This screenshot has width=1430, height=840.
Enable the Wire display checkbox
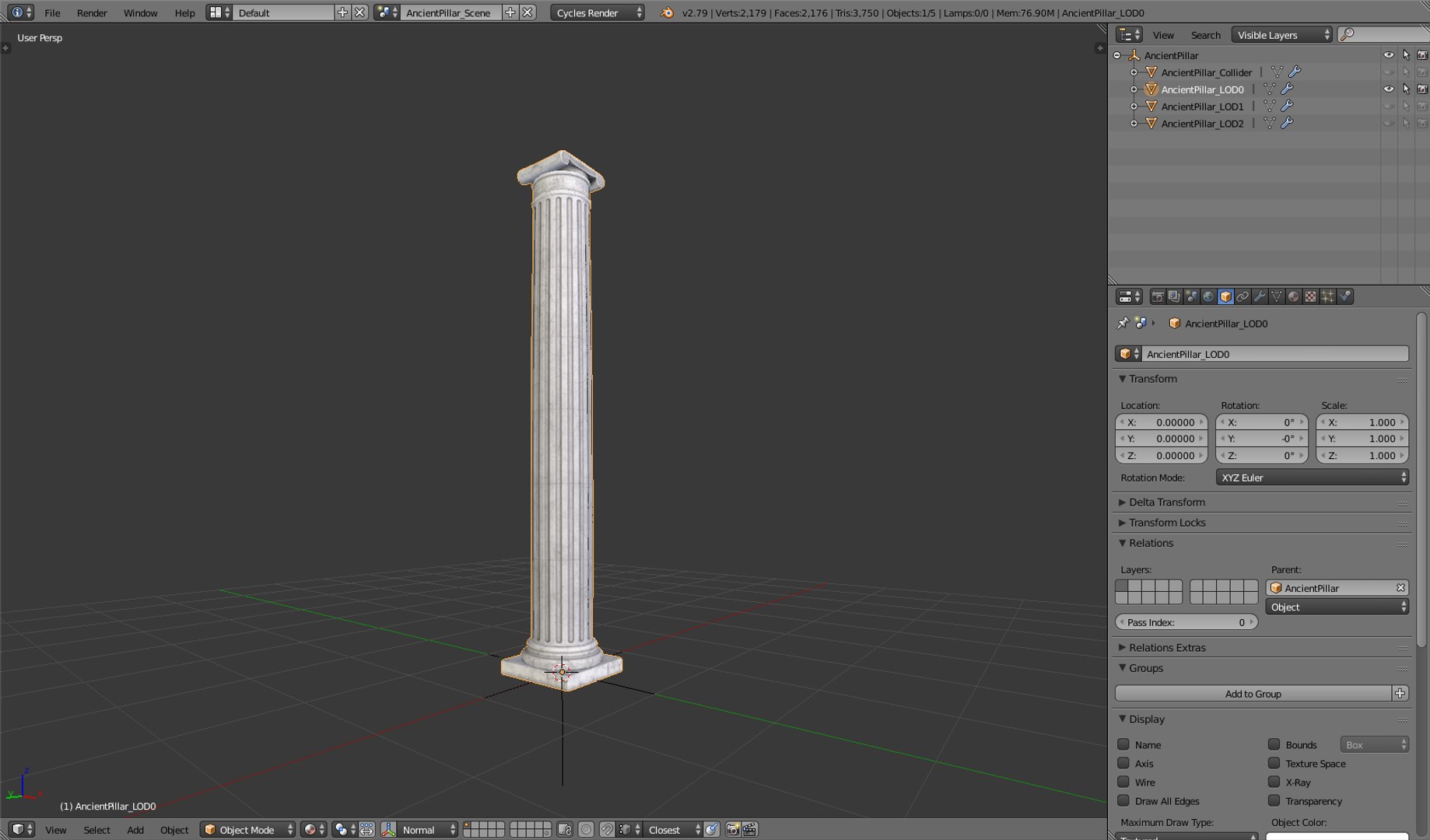coord(1123,782)
